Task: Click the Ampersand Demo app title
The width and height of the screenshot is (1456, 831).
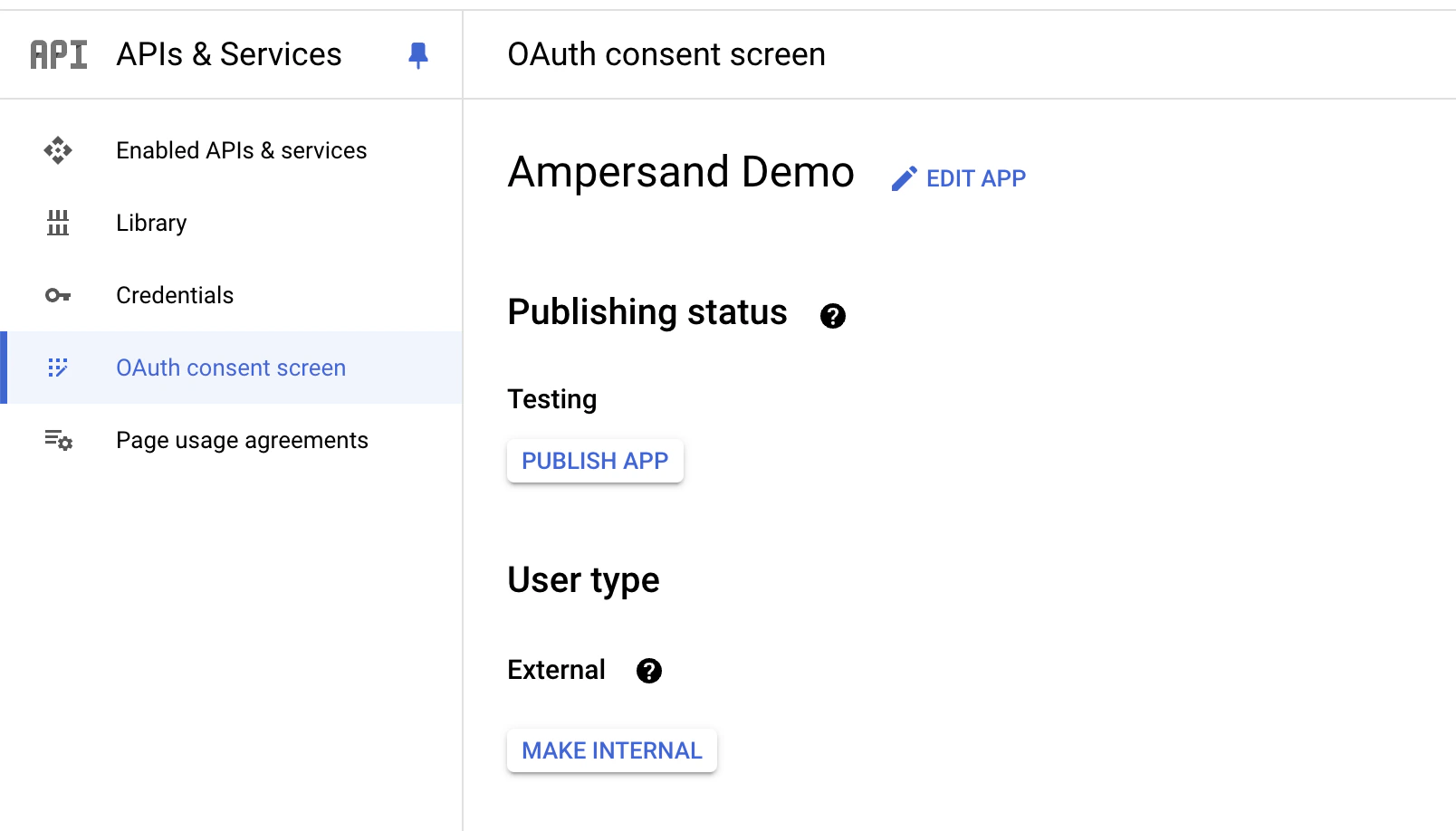Action: (x=681, y=172)
